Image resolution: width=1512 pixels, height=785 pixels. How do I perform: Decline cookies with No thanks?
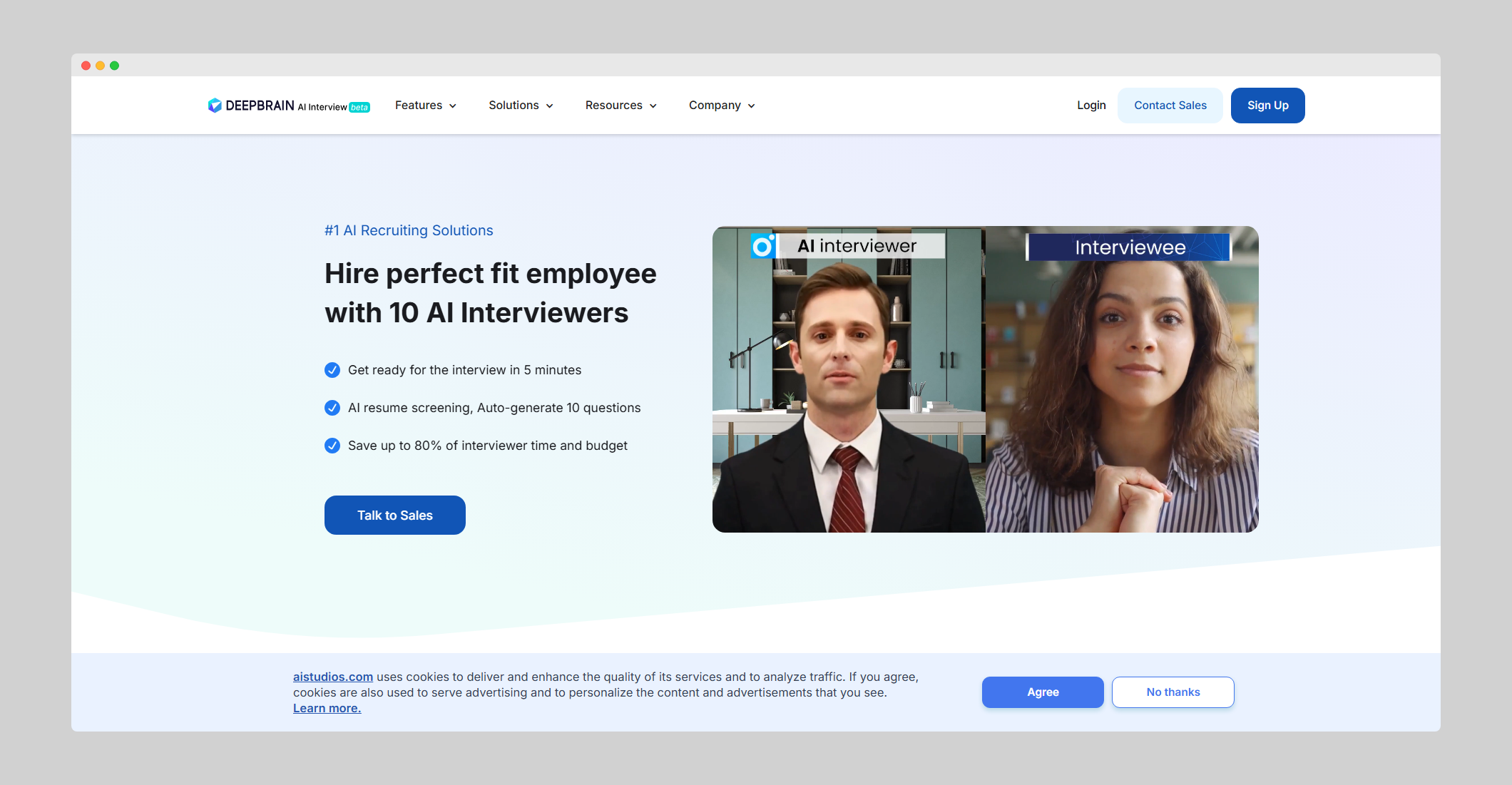1173,692
